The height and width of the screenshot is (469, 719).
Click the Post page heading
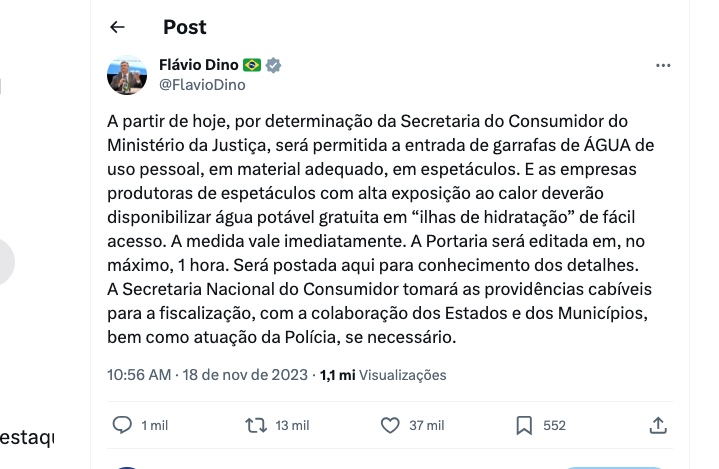pos(184,27)
